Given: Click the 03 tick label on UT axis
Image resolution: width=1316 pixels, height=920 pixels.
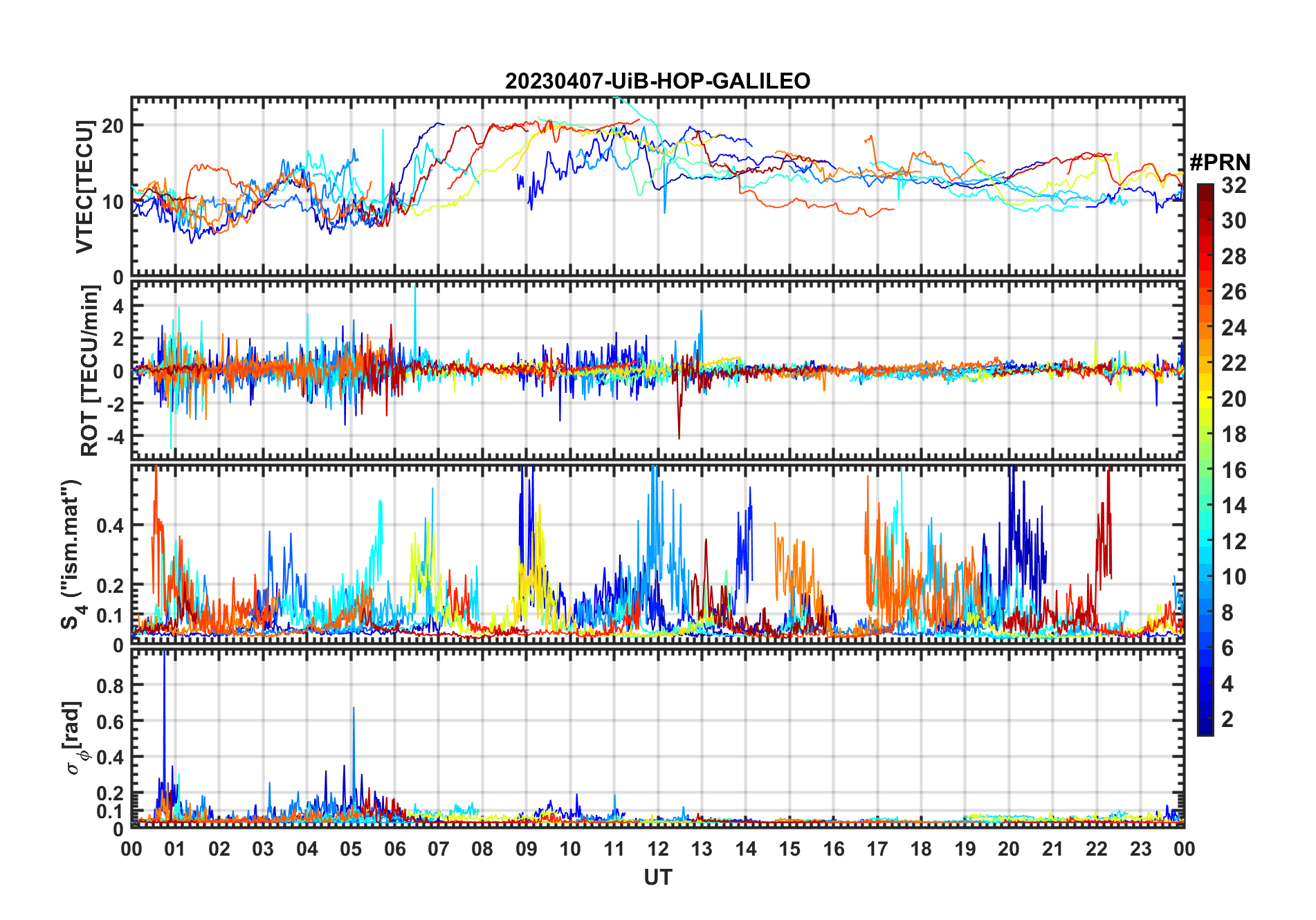Looking at the screenshot, I should (263, 849).
